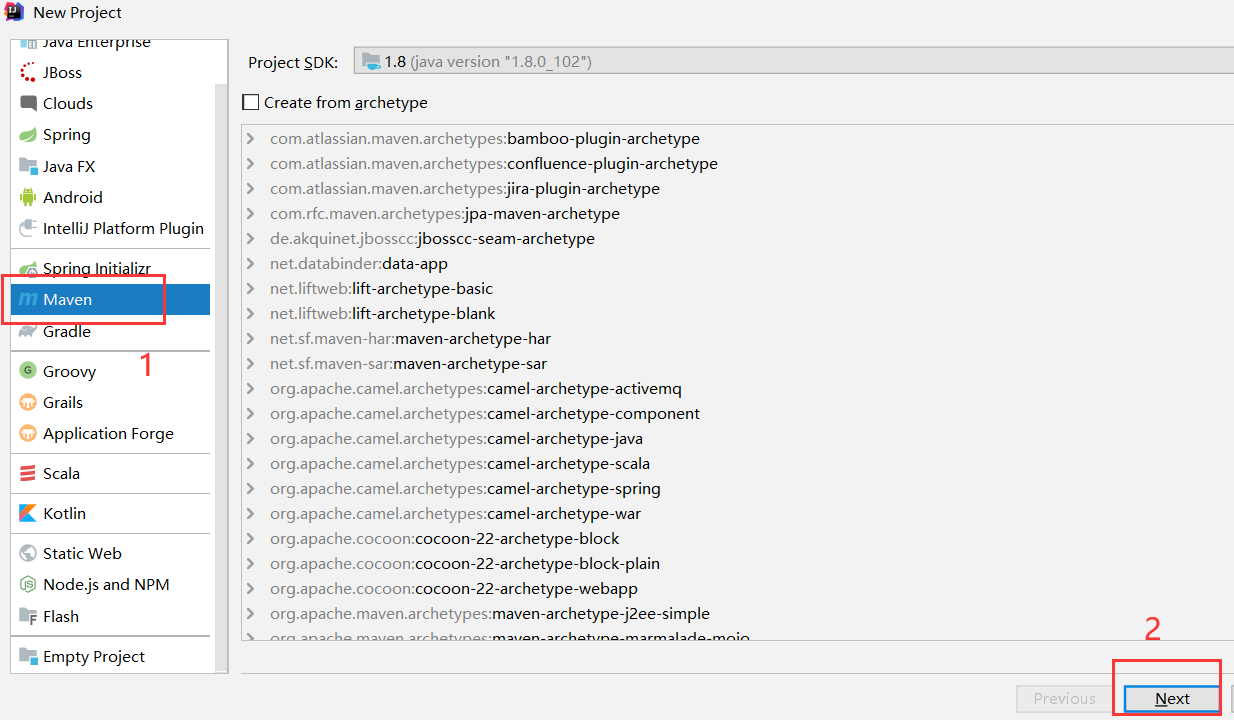Select the net.databinder:data-app row

[x=359, y=264]
